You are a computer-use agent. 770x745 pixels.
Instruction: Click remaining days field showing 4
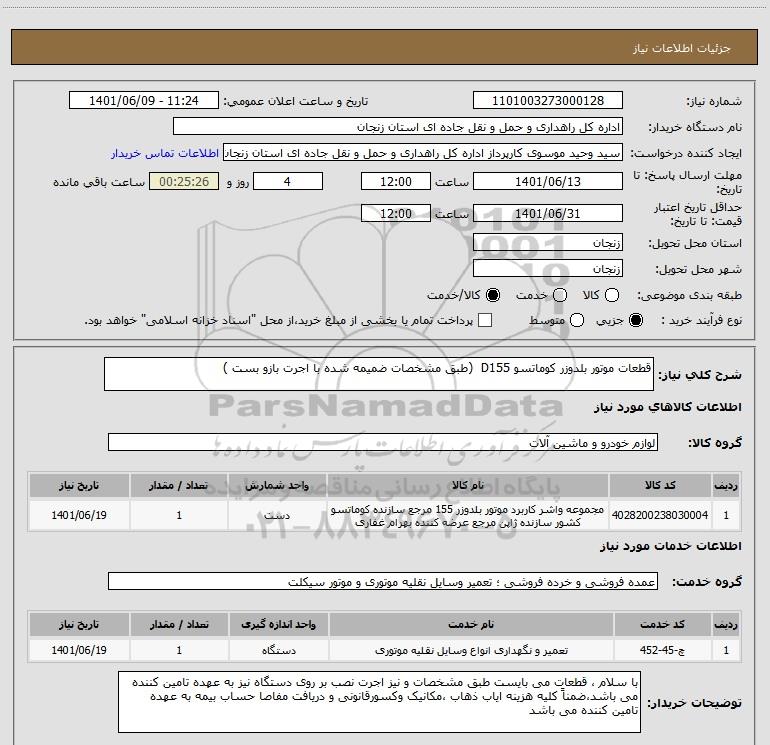tap(288, 181)
